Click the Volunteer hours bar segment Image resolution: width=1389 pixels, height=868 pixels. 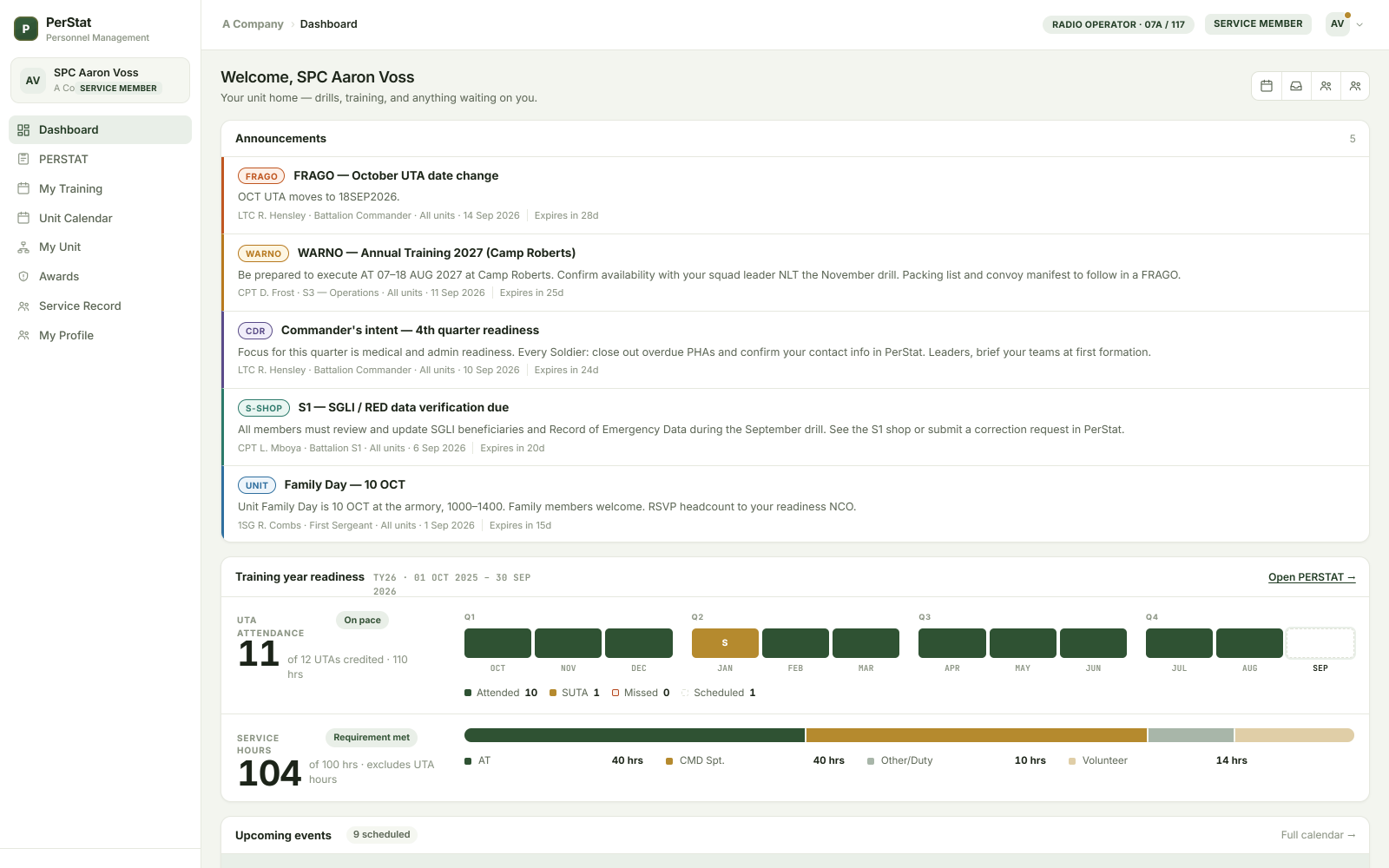[x=1294, y=735]
